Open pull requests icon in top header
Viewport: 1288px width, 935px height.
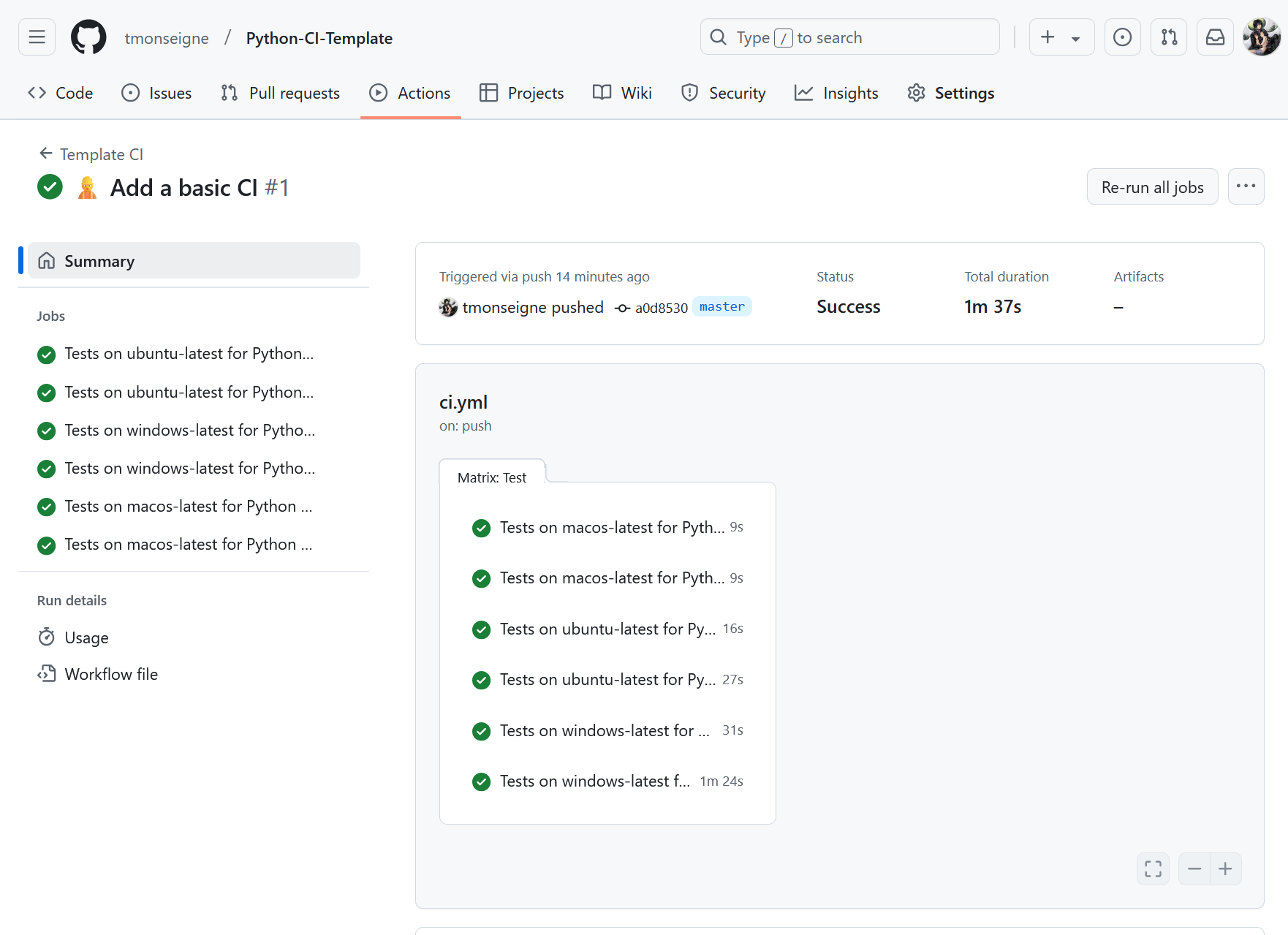(x=1169, y=37)
